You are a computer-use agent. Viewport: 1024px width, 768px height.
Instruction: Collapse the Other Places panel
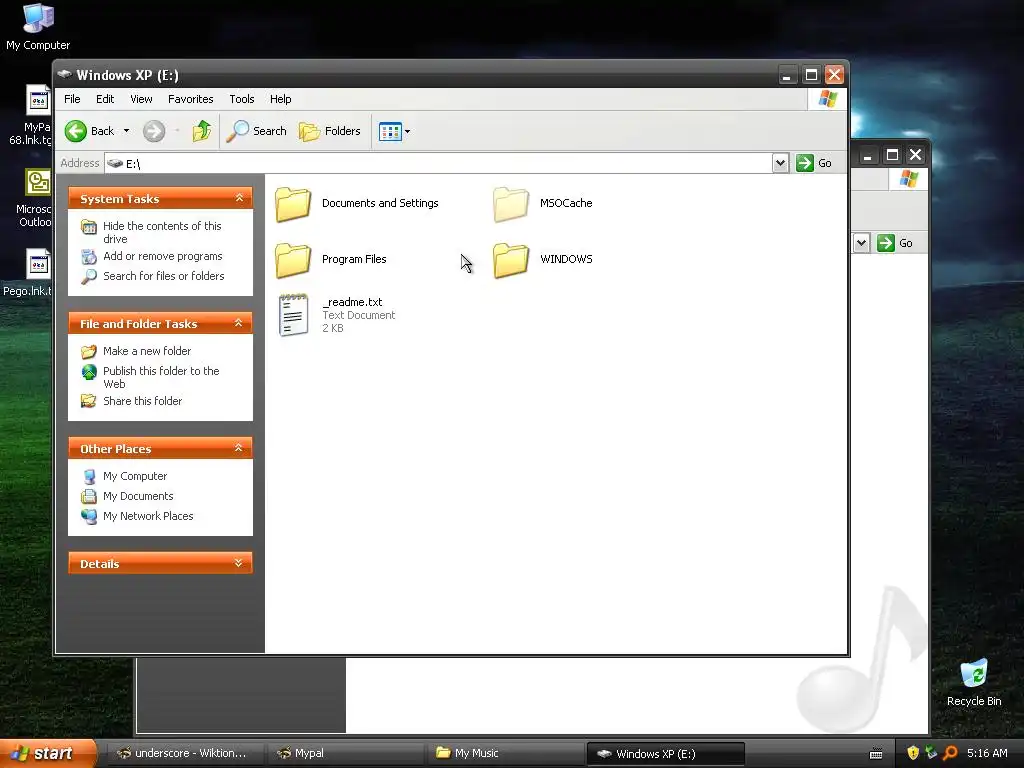[239, 448]
